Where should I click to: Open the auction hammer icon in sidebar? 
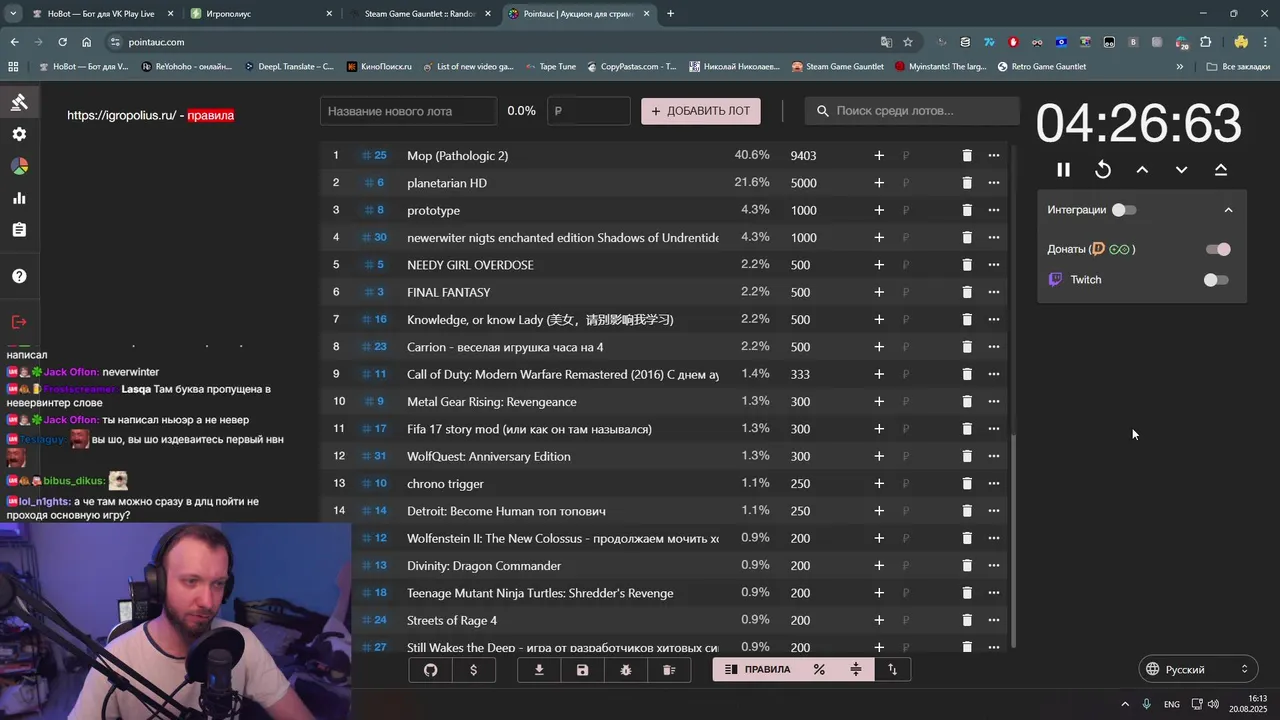point(19,102)
